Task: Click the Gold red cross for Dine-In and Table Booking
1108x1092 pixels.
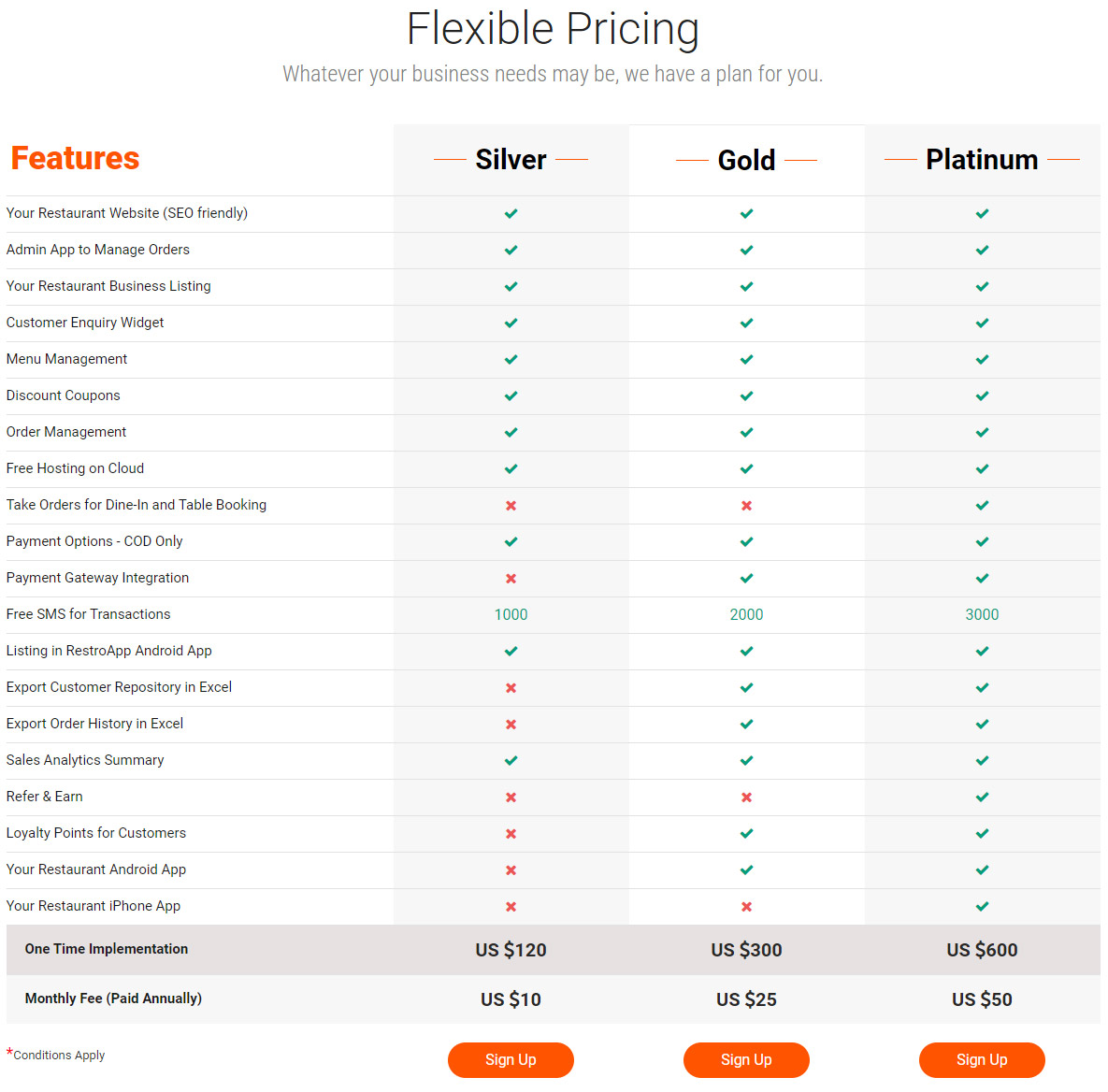Action: tap(746, 506)
